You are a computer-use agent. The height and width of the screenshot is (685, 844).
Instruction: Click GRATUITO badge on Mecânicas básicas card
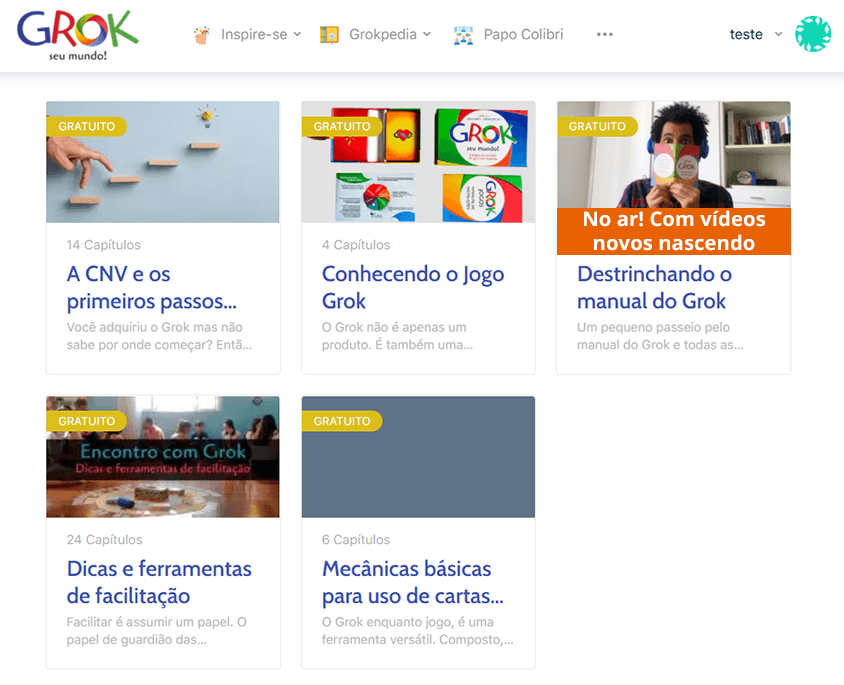click(342, 421)
